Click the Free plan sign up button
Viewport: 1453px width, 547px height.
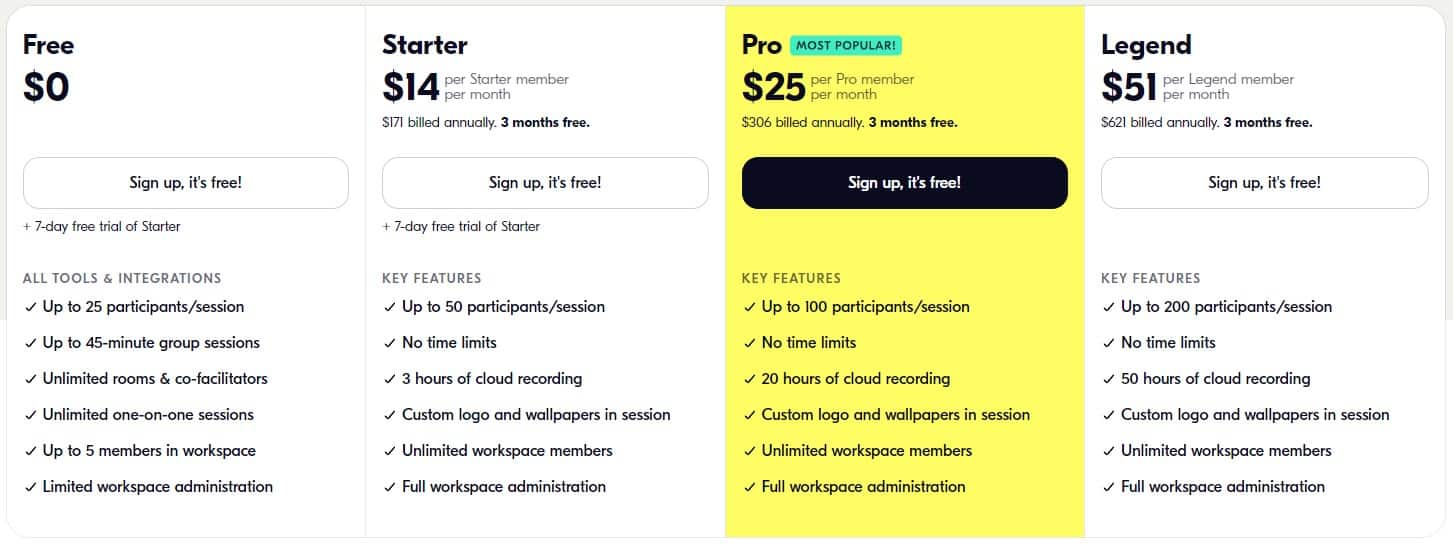[185, 183]
